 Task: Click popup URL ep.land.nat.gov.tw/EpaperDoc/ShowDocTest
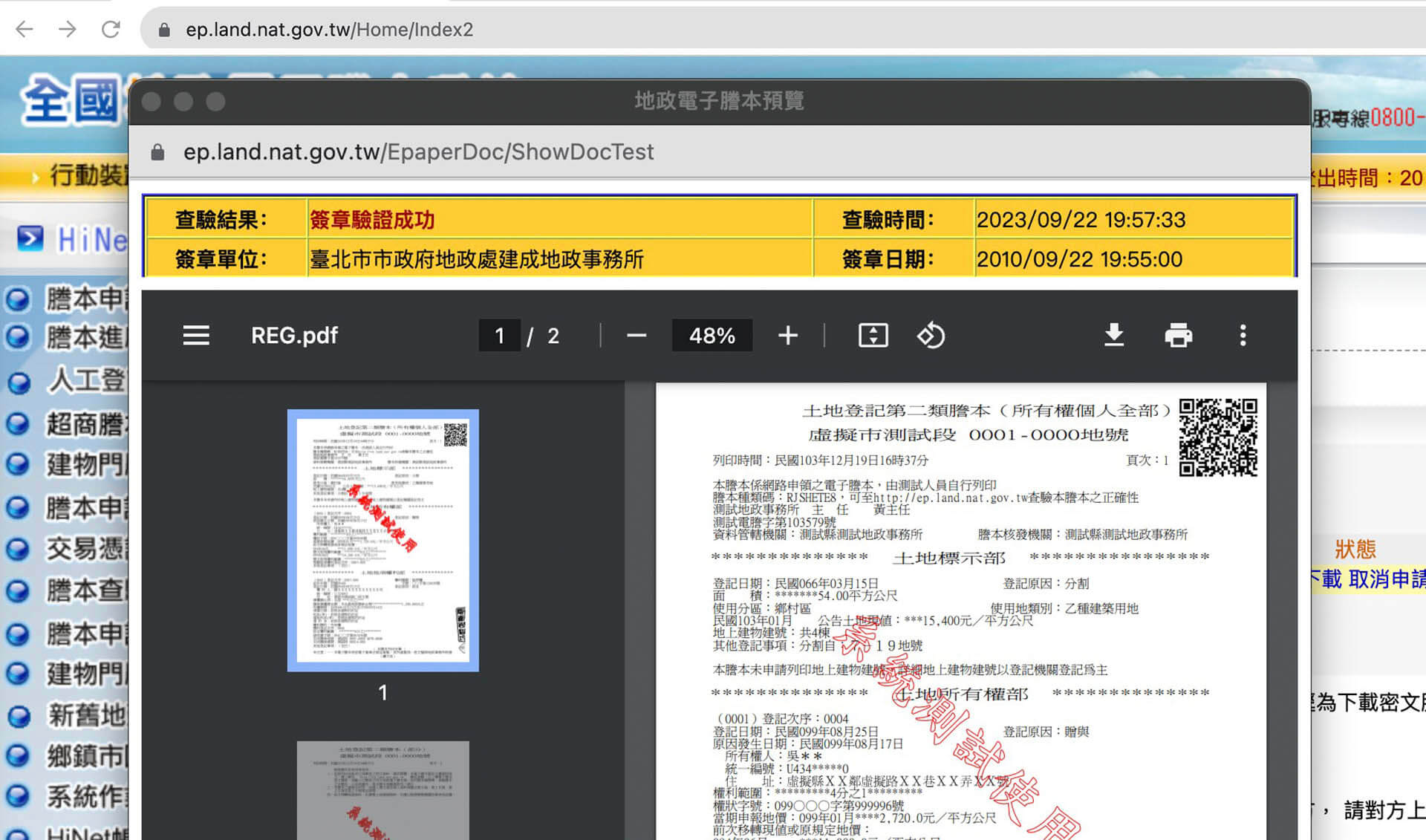(x=418, y=152)
